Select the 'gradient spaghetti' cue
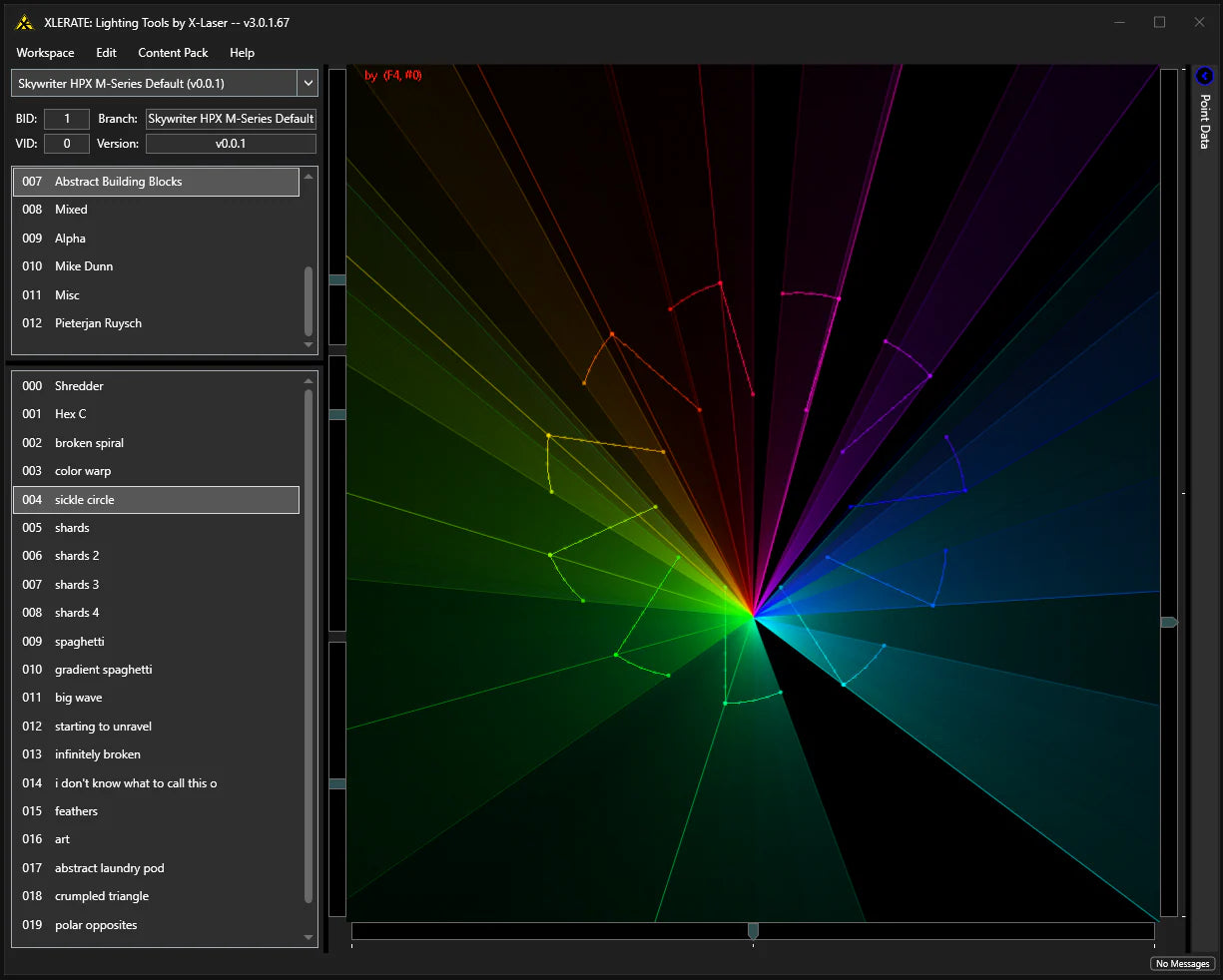 pyautogui.click(x=103, y=670)
